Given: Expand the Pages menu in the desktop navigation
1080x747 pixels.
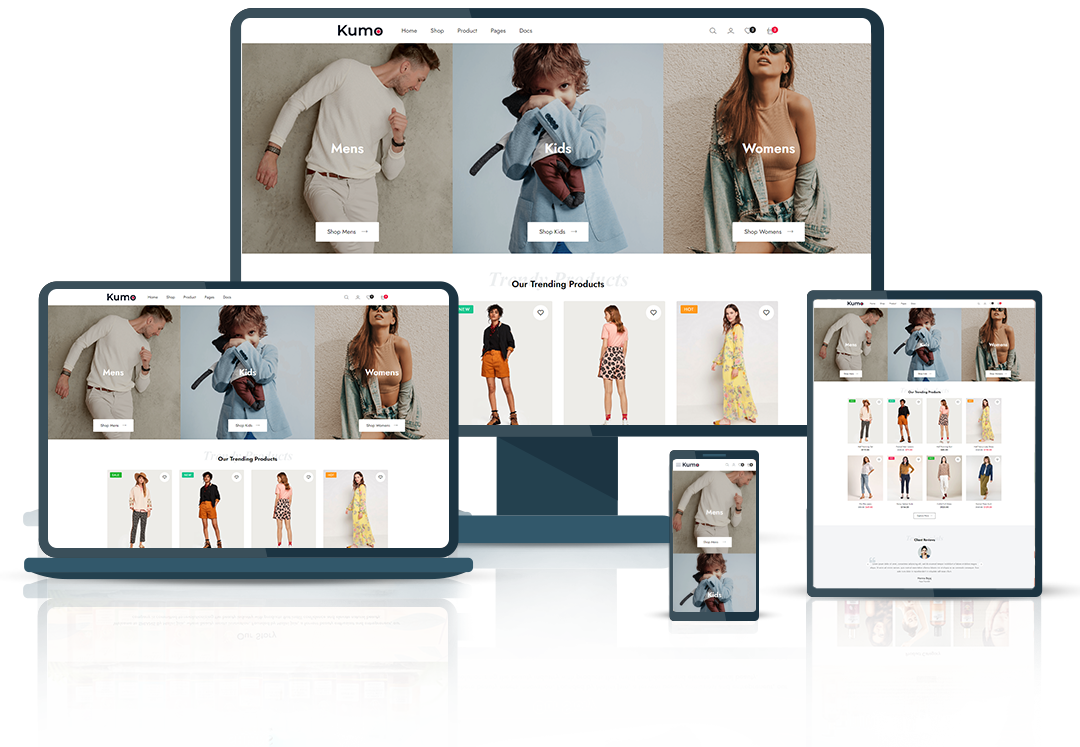Looking at the screenshot, I should (x=498, y=31).
